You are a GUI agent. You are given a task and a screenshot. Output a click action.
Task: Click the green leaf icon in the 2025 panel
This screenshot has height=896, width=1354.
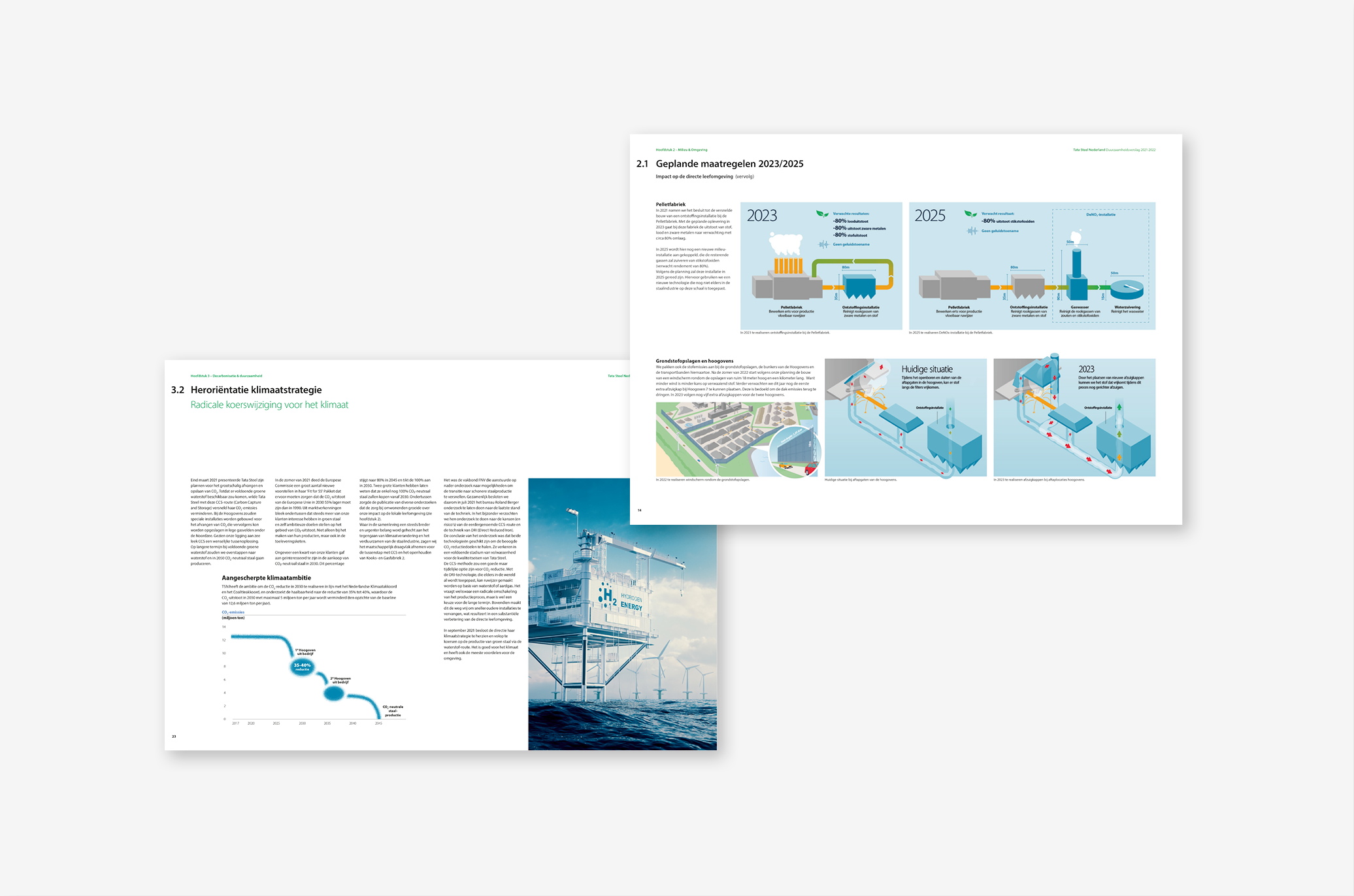coord(971,214)
